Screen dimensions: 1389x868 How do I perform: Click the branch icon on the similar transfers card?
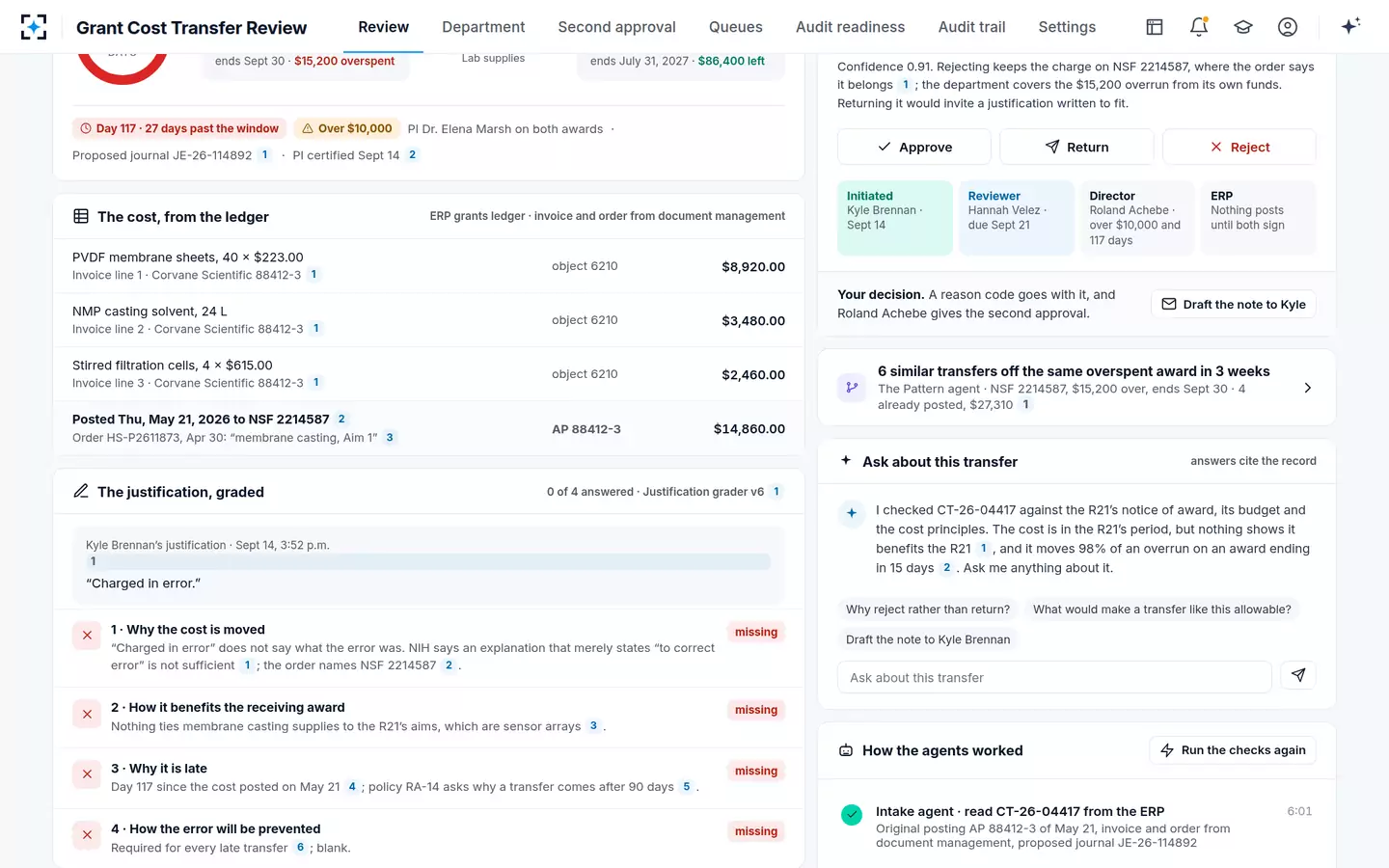[x=852, y=388]
